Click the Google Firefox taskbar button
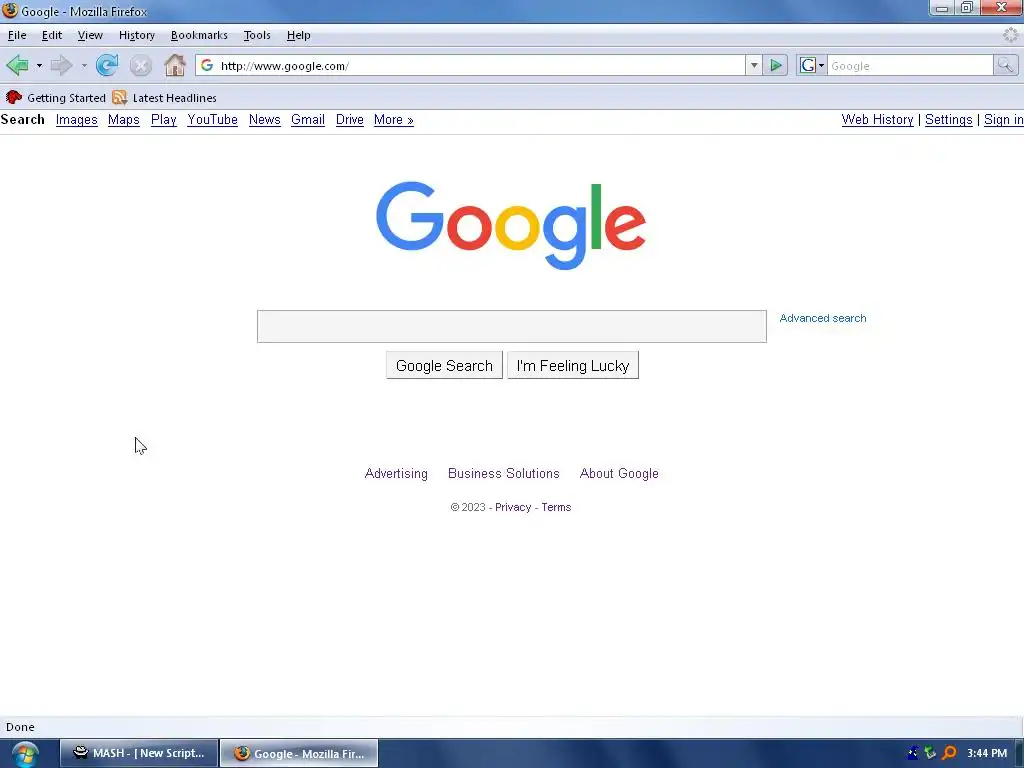This screenshot has height=768, width=1024. [x=299, y=754]
